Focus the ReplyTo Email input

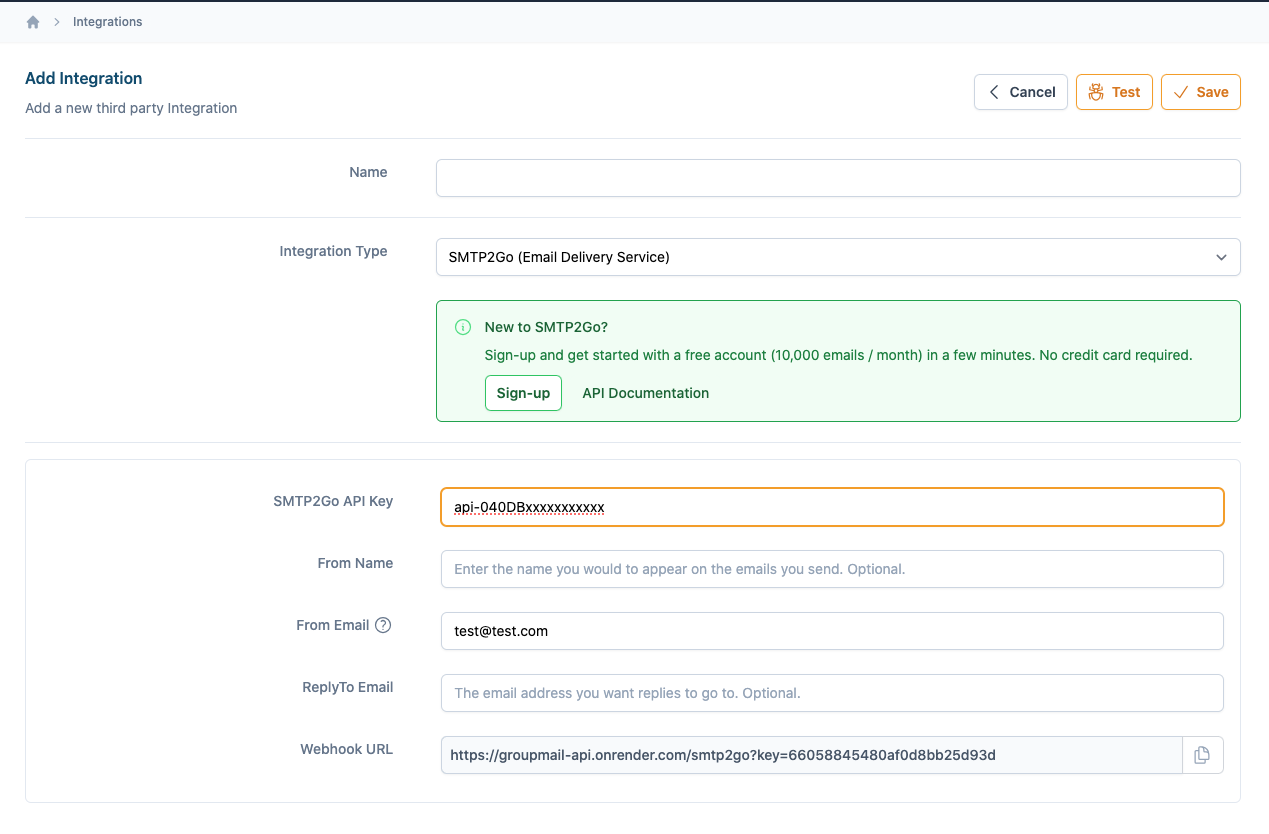(x=831, y=693)
